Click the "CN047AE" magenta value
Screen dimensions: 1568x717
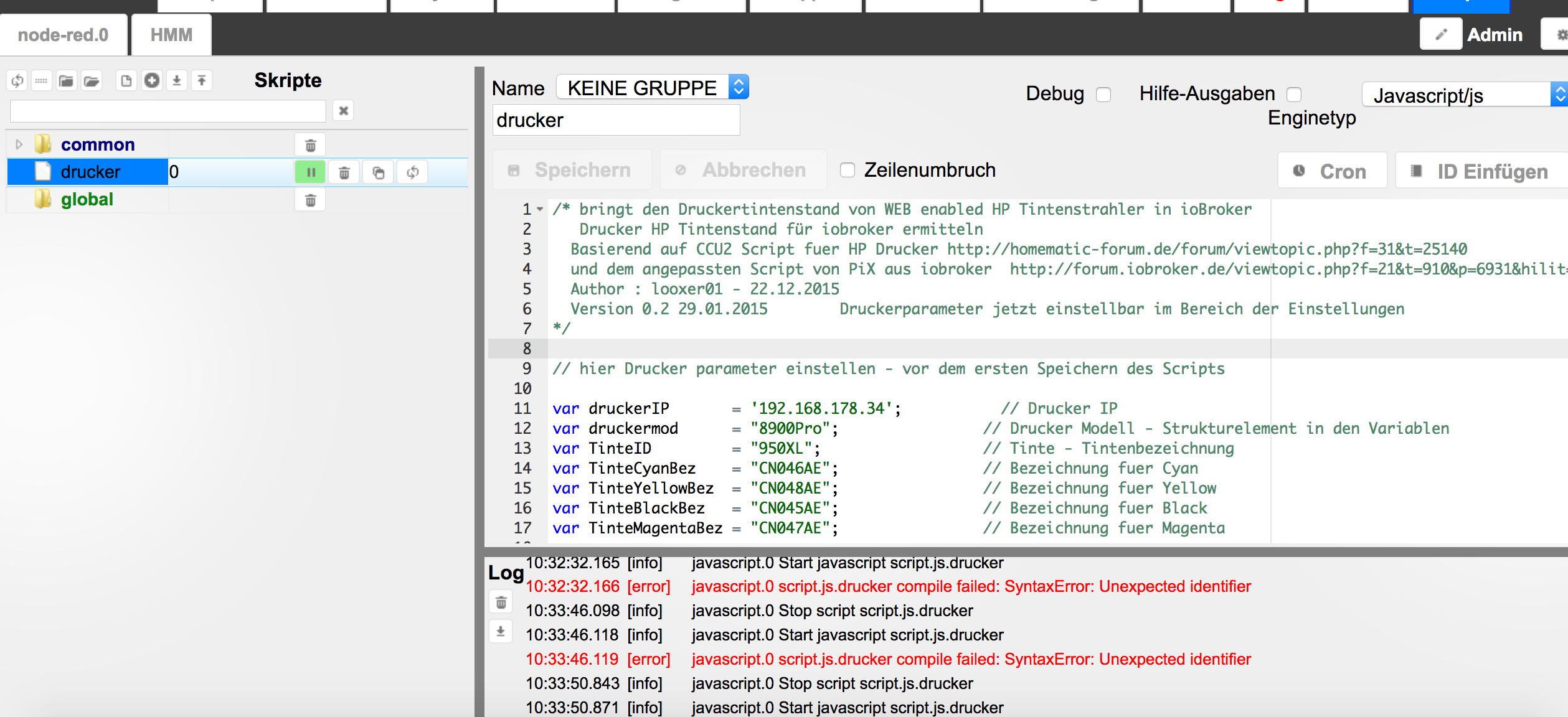(790, 528)
